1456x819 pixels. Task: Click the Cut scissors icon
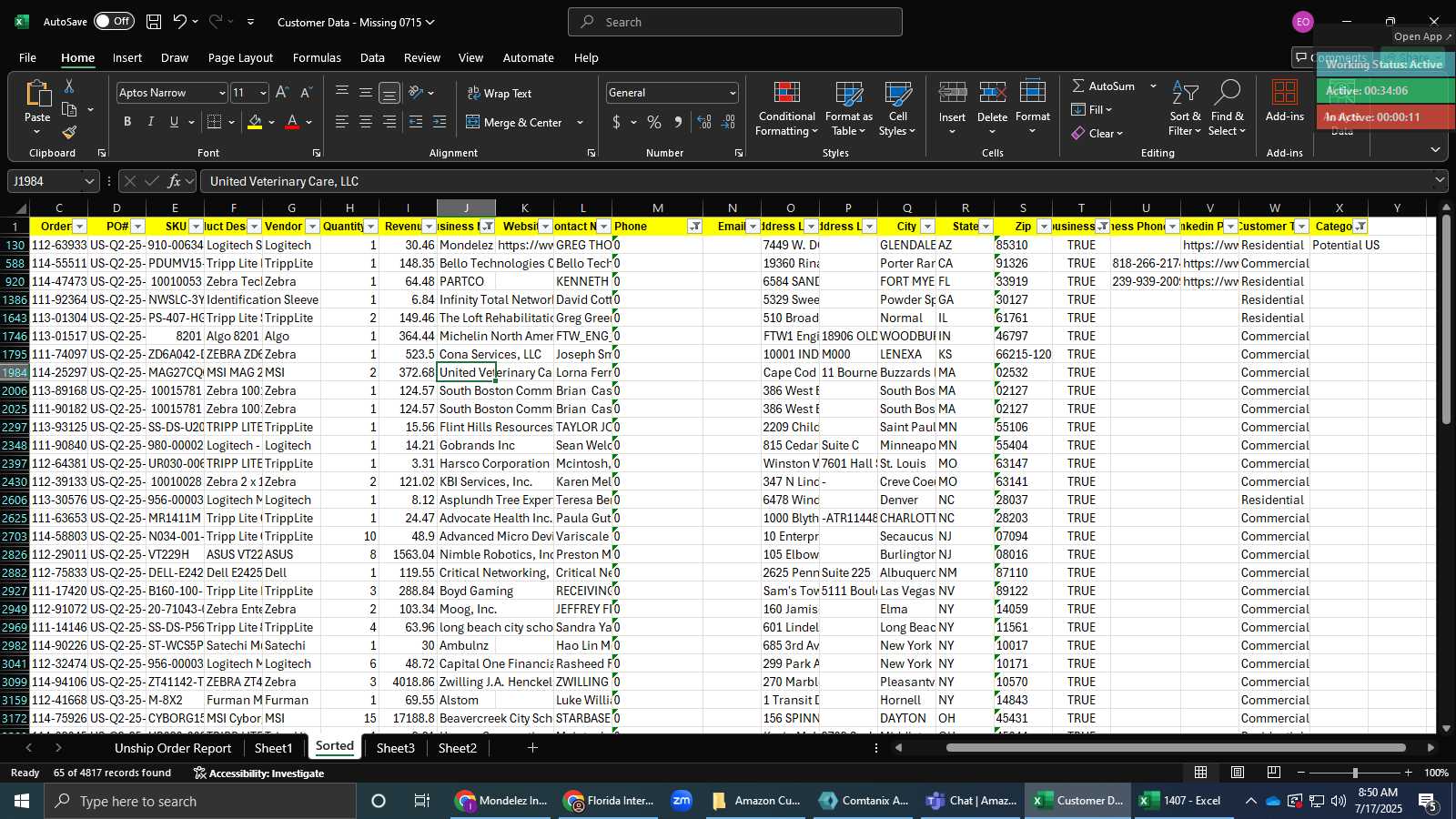68,86
